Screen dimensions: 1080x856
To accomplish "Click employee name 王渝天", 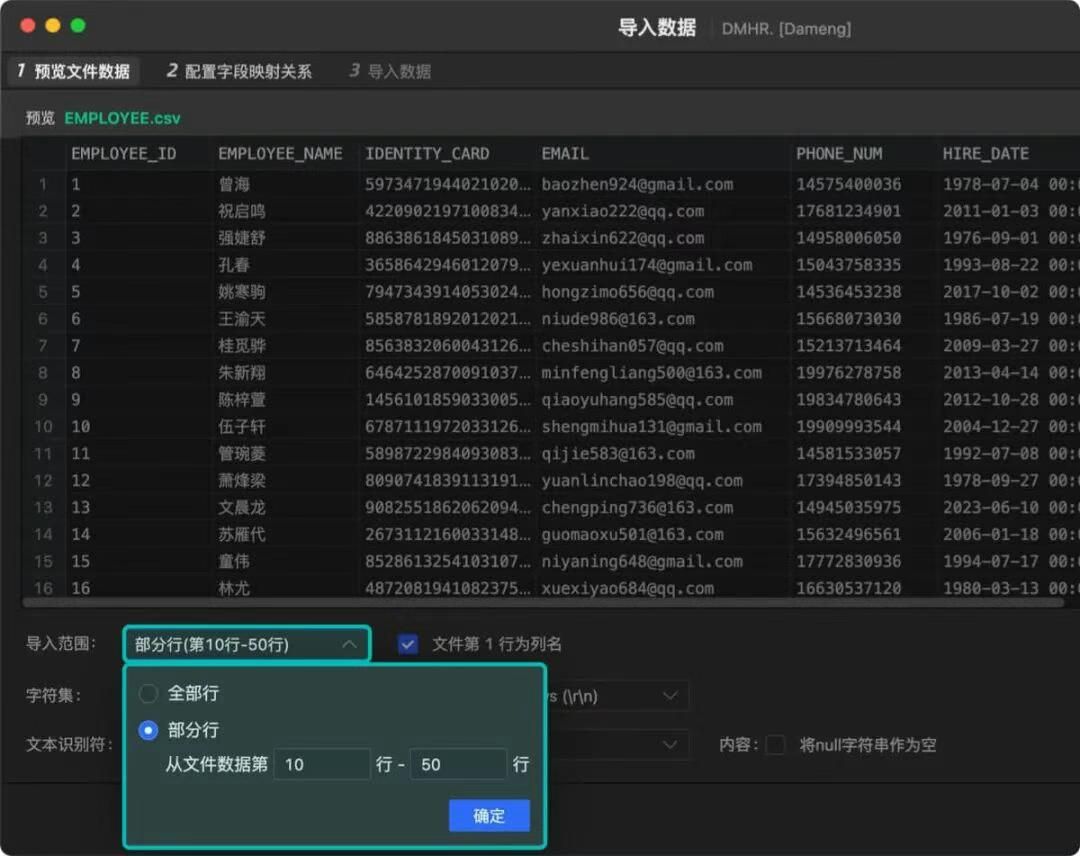I will tap(242, 319).
